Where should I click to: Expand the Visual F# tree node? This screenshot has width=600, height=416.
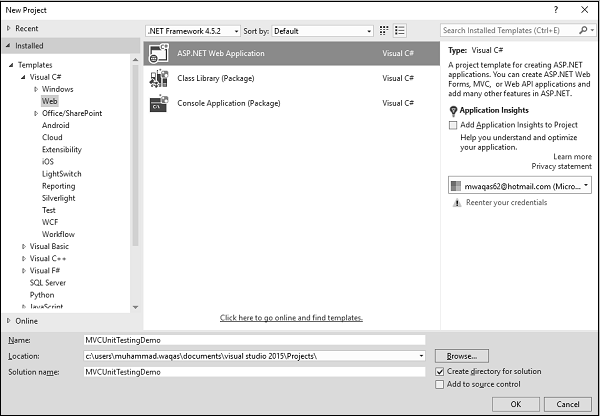[x=24, y=271]
